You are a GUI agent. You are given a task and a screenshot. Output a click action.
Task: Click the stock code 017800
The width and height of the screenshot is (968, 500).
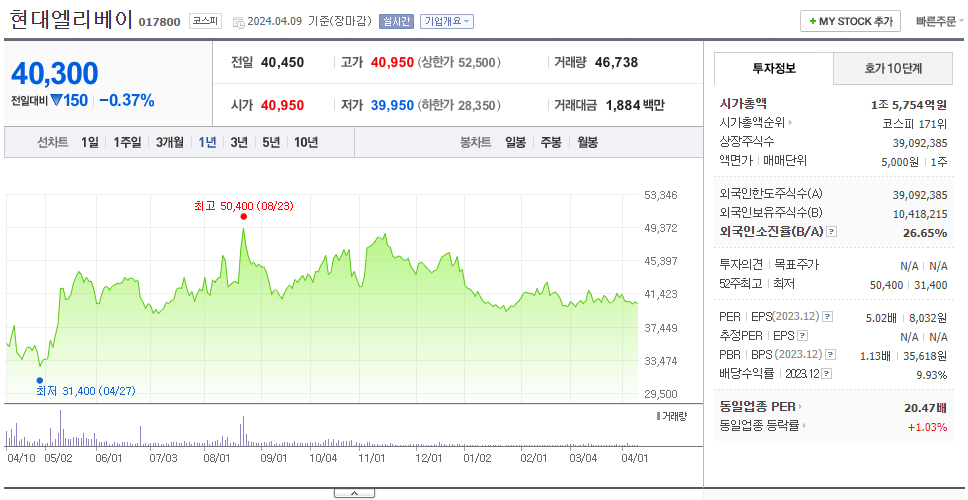coord(159,22)
